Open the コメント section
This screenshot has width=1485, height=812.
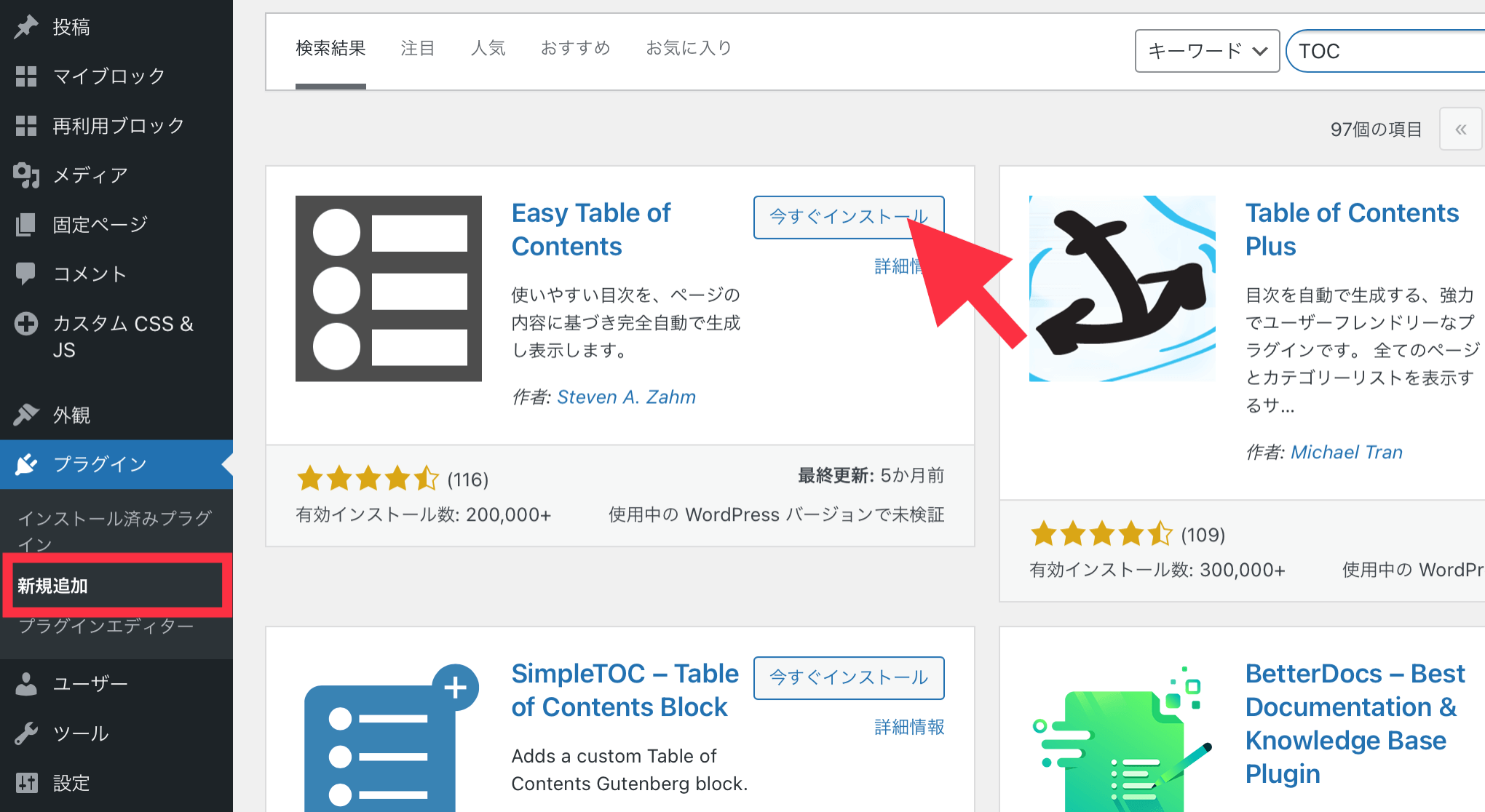(116, 274)
